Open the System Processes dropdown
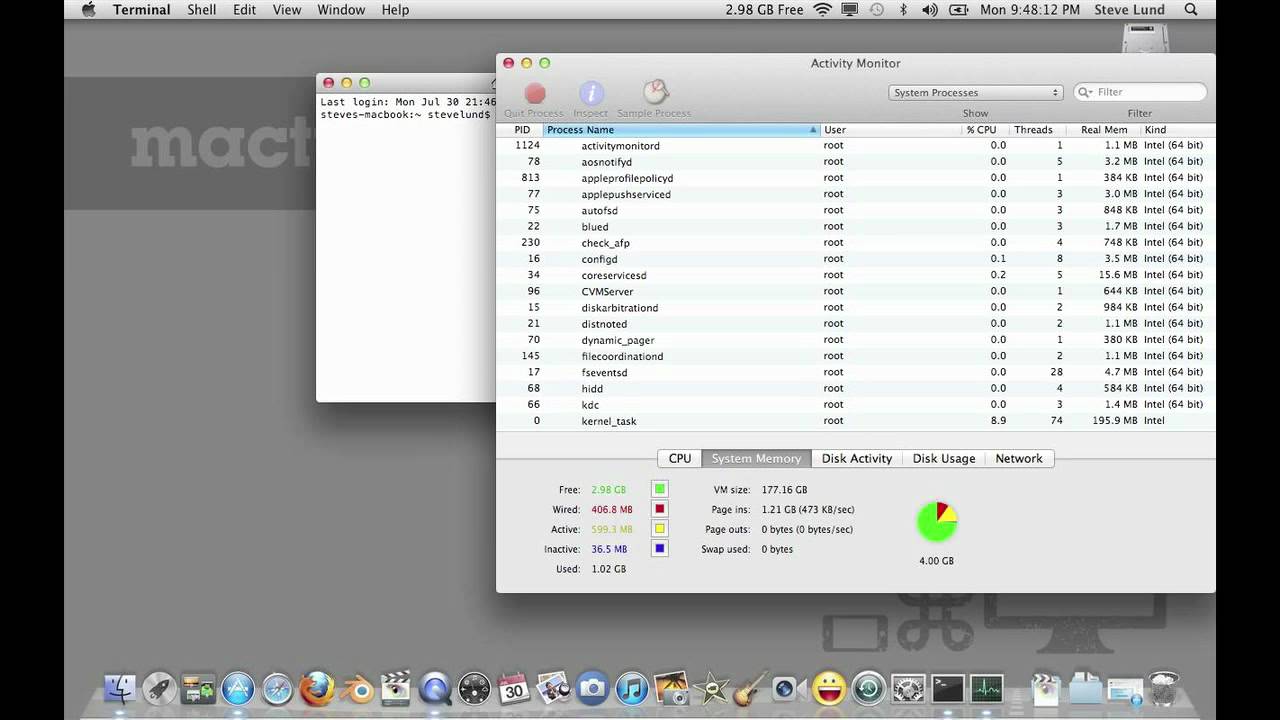1280x720 pixels. [x=975, y=92]
